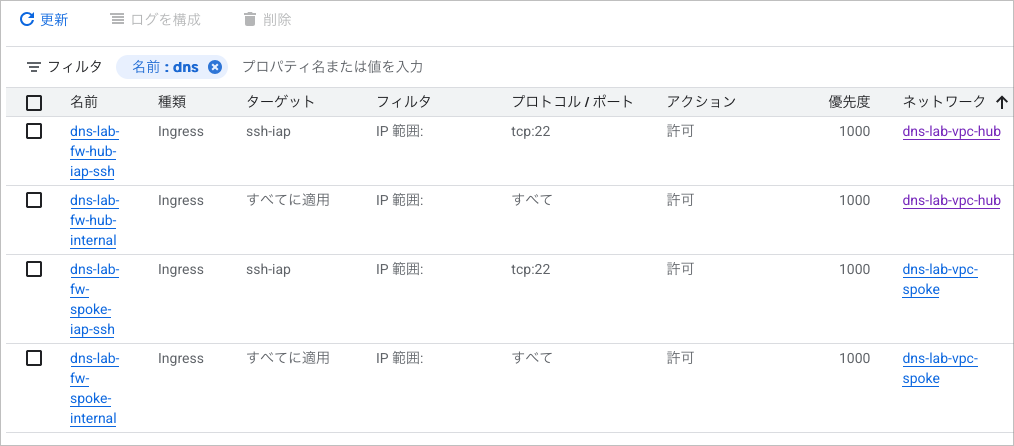
Task: Sort by the 名前 column header
Action: tap(84, 102)
